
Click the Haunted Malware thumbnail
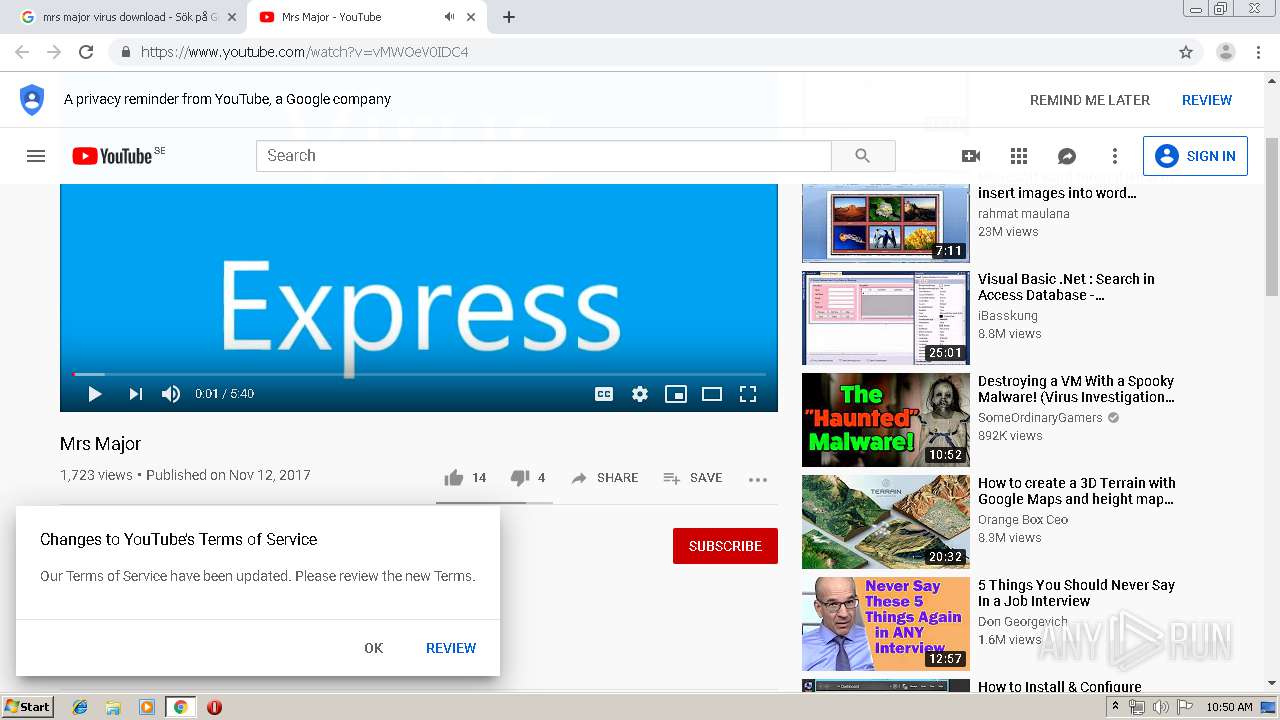coord(886,420)
